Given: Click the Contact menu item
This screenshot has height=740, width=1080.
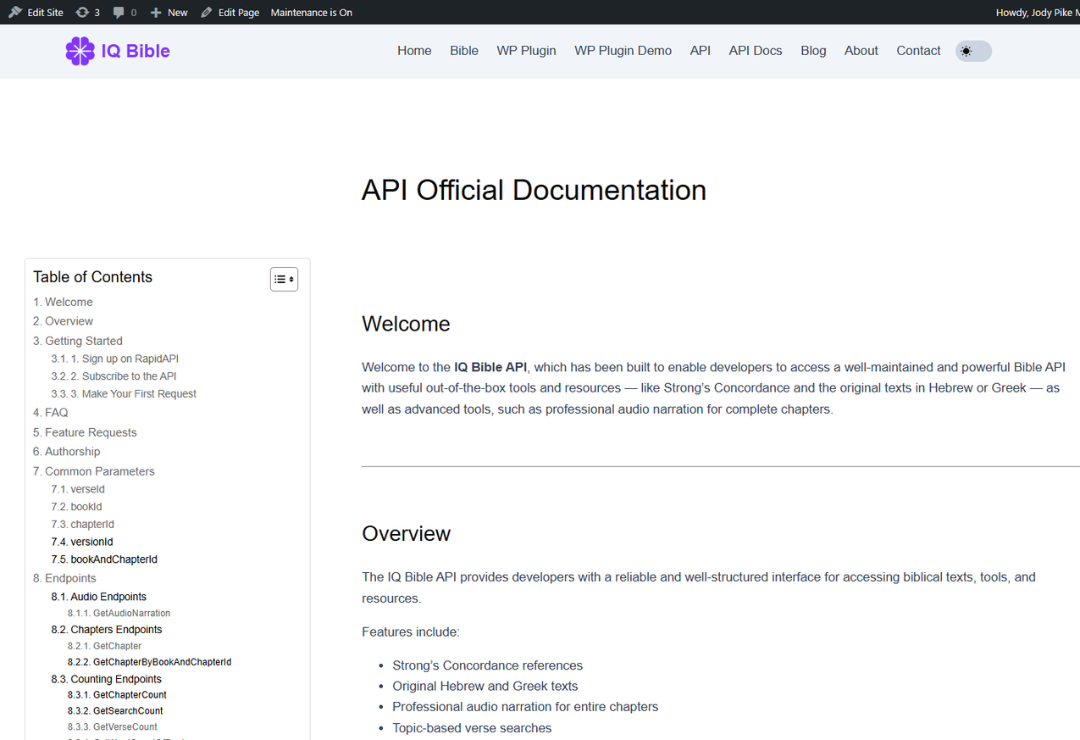Looking at the screenshot, I should click(x=918, y=51).
